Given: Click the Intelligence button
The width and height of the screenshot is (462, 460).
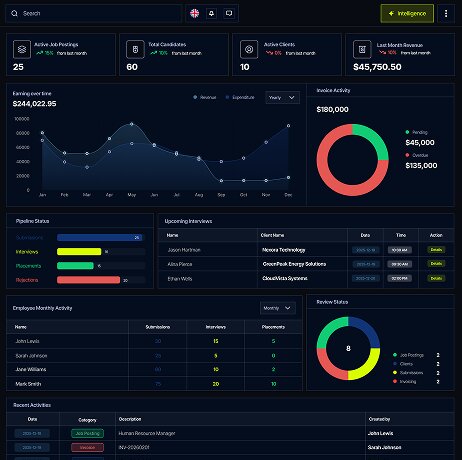Looking at the screenshot, I should click(x=407, y=13).
